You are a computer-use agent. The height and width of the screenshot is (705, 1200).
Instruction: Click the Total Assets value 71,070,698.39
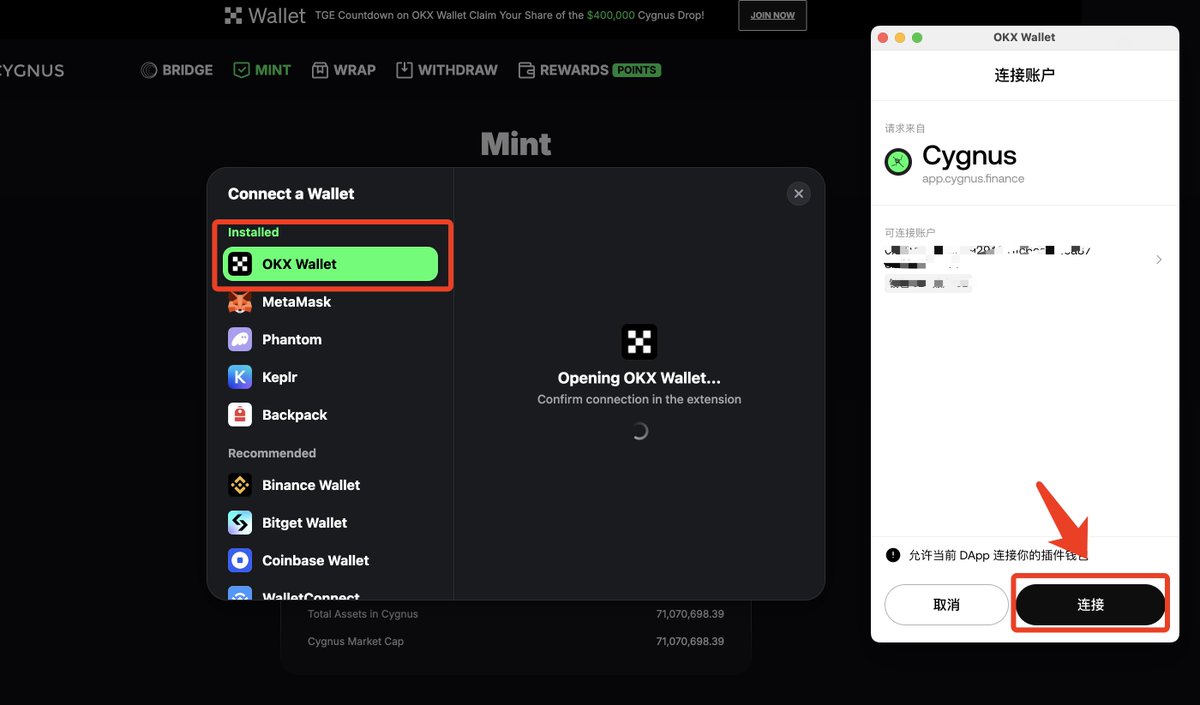(x=690, y=614)
